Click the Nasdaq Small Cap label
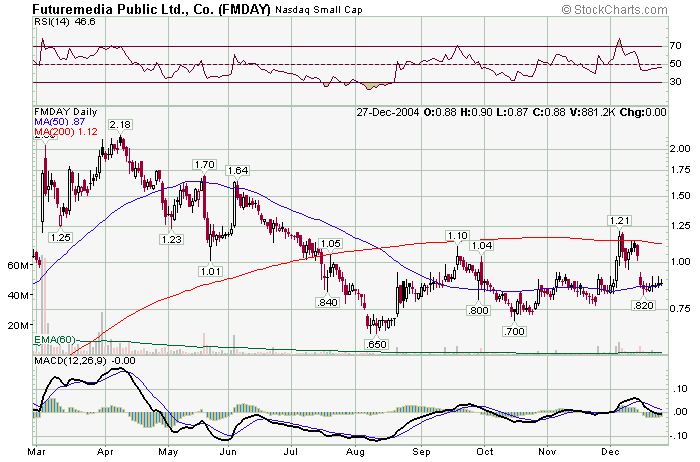The width and height of the screenshot is (700, 462). point(319,10)
